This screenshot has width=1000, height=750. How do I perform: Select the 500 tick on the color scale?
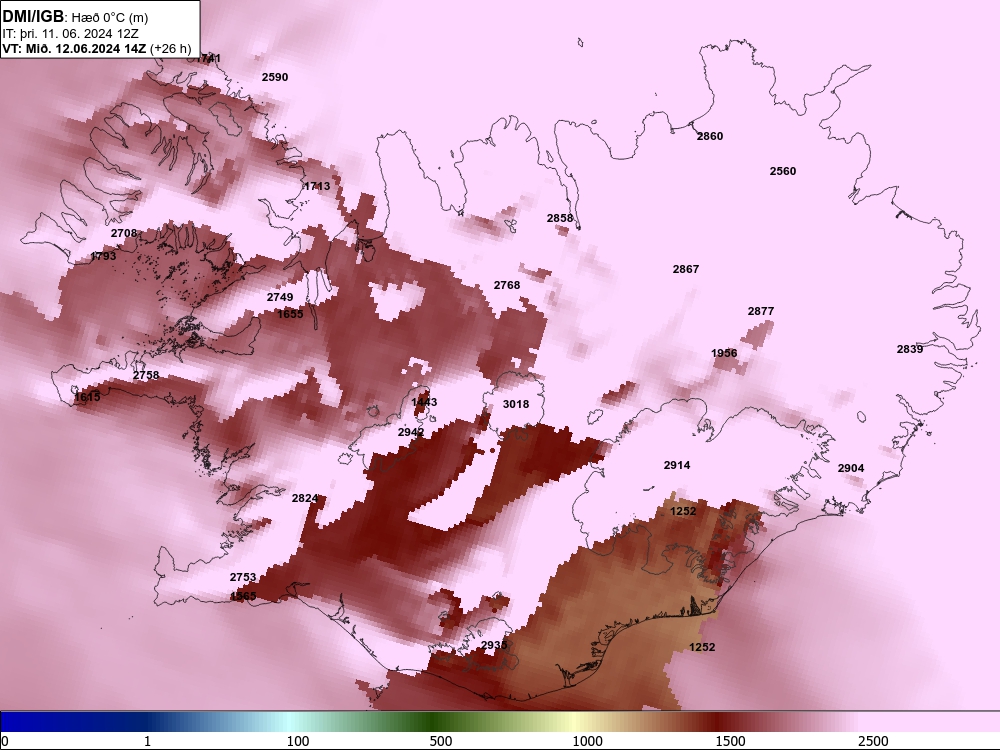(x=441, y=741)
